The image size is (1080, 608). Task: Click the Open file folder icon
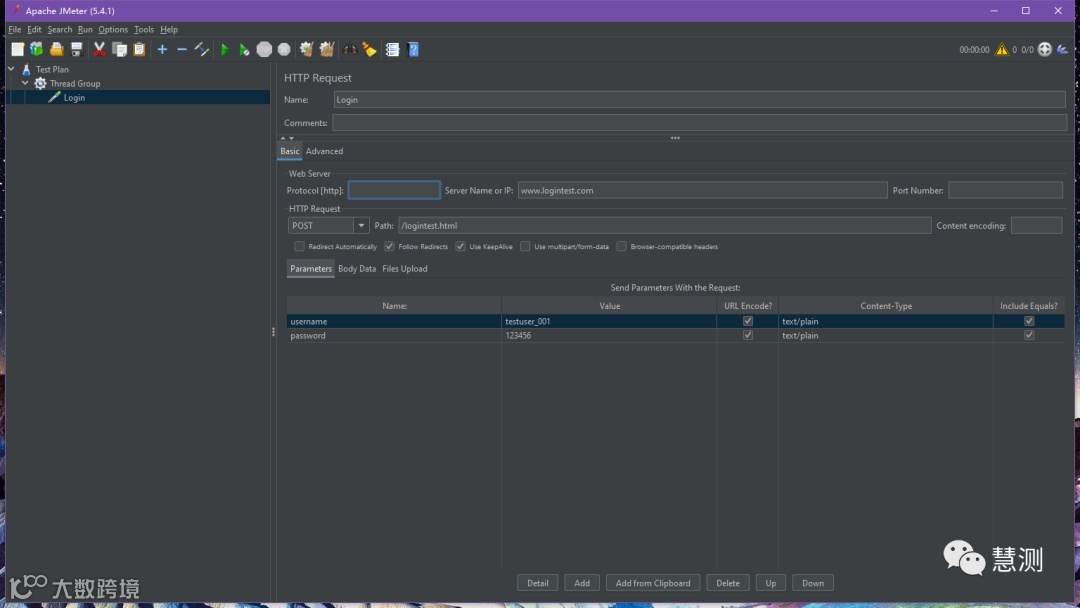click(x=56, y=49)
